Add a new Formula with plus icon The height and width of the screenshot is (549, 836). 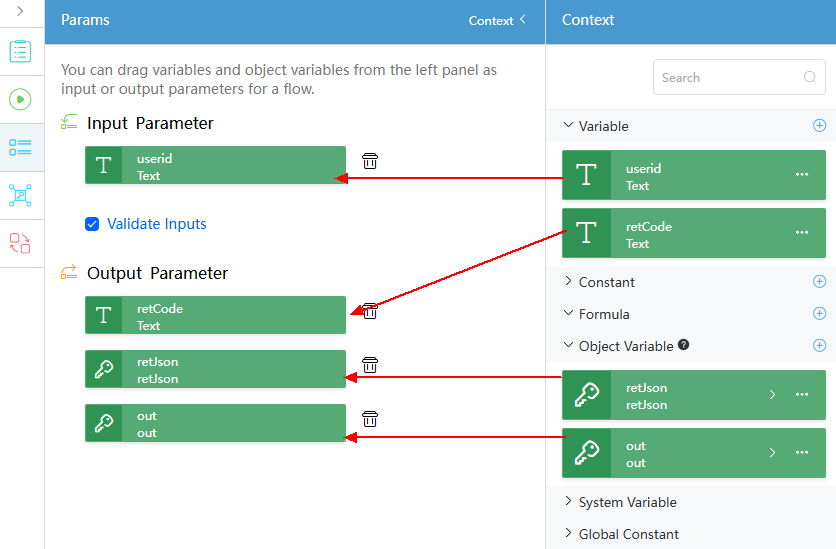coord(819,313)
